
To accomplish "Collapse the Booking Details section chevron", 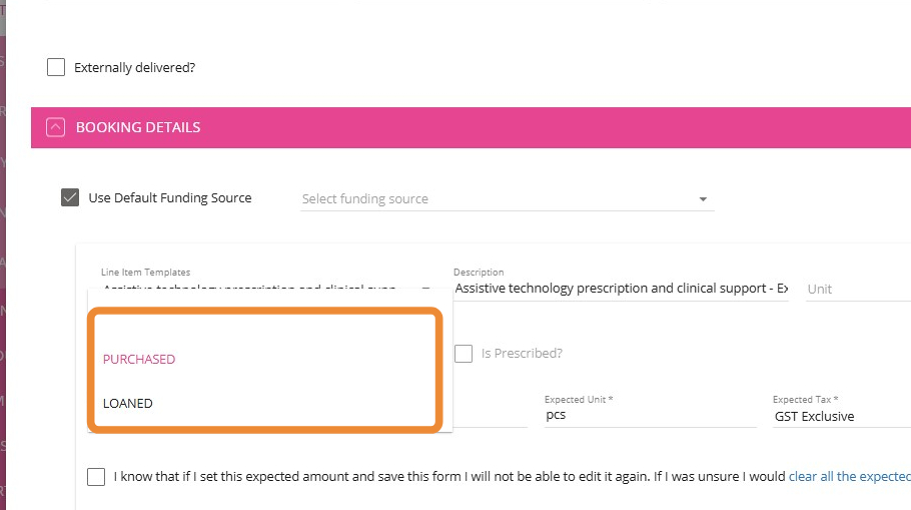I will (56, 127).
